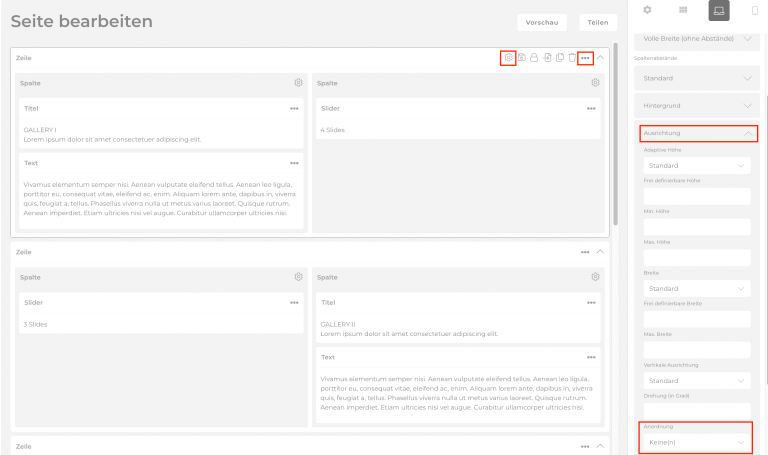This screenshot has height=455, width=768.
Task: Click the save icon in first Zeile toolbar
Action: (x=522, y=58)
